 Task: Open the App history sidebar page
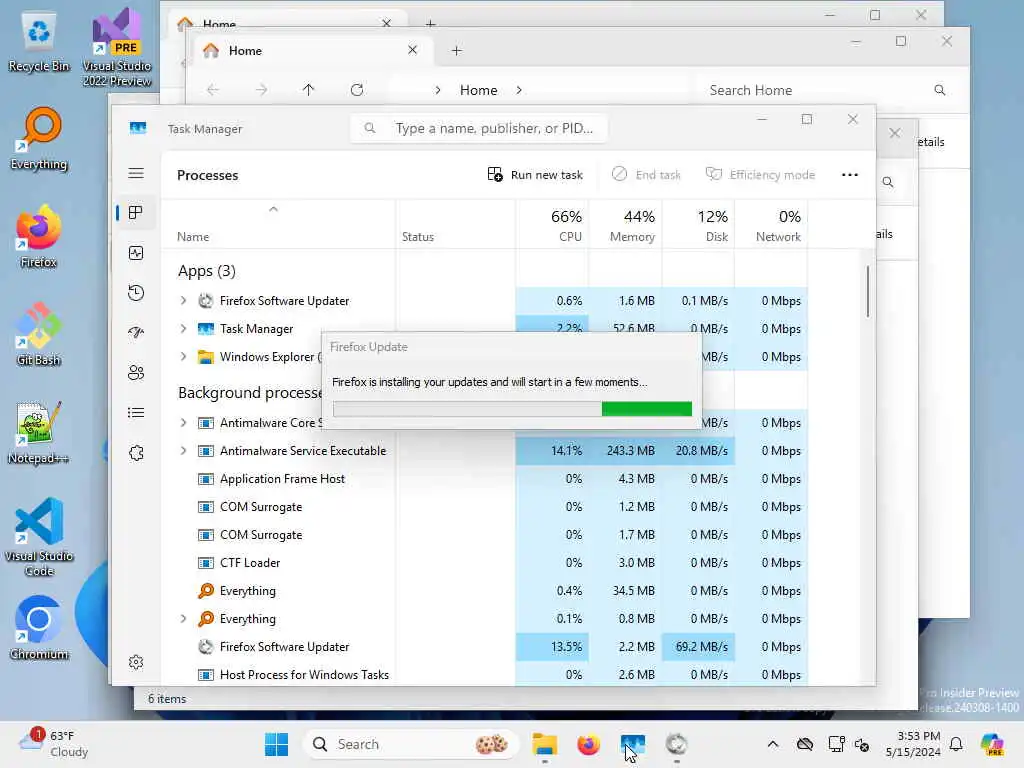tap(136, 293)
